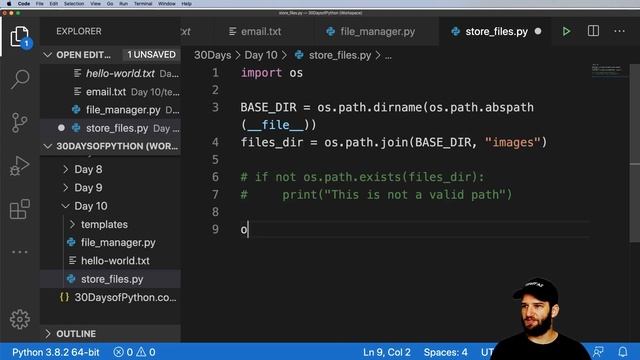Click line number 4 in the gutter
Screen dimensions: 640x360
click(215, 142)
